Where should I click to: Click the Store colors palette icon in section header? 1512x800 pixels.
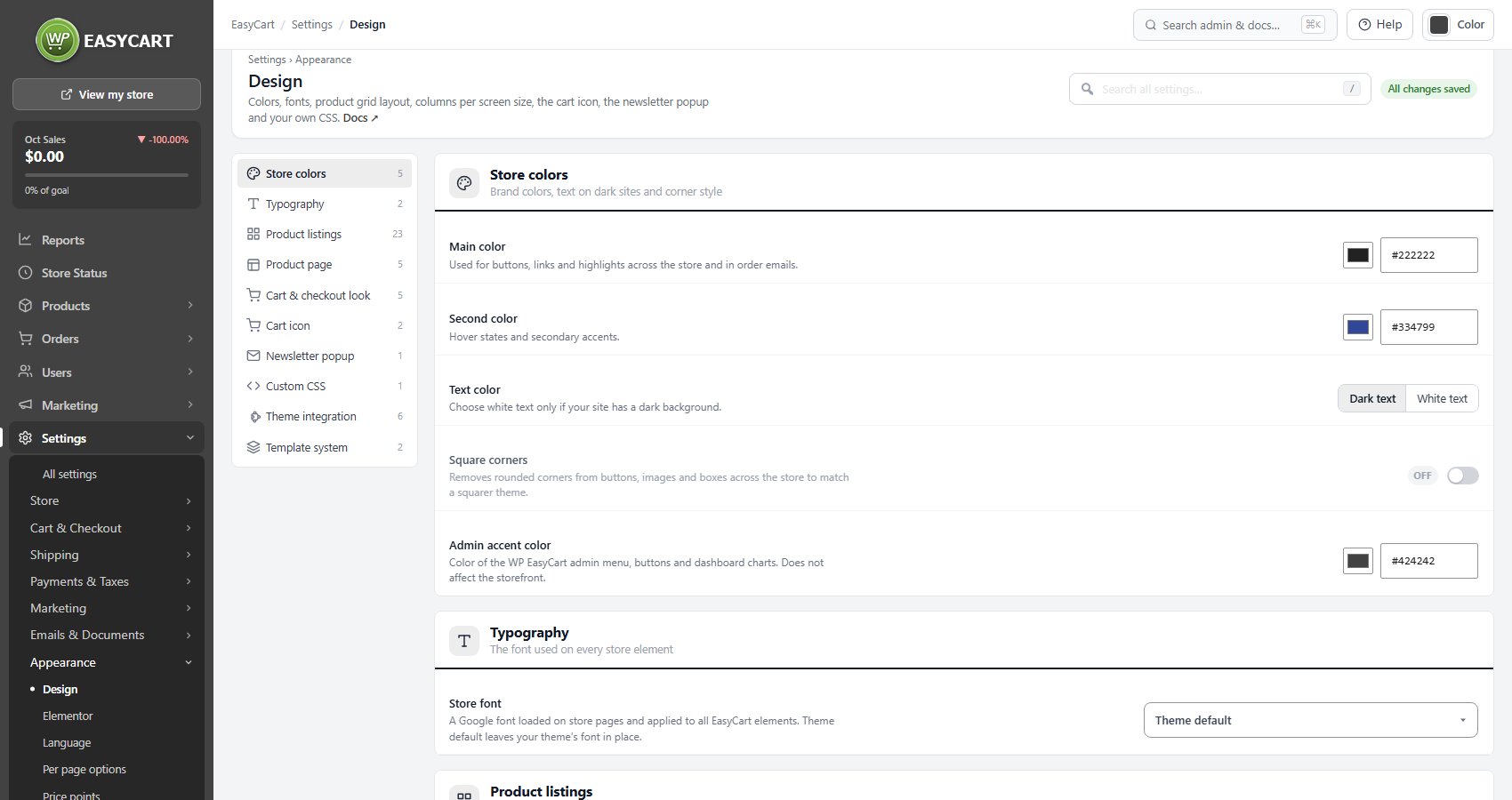click(464, 183)
